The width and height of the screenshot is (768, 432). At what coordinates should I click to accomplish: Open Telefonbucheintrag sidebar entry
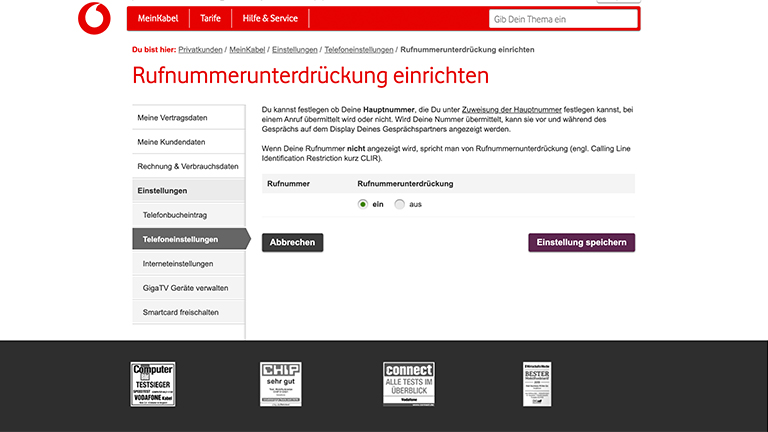(189, 215)
